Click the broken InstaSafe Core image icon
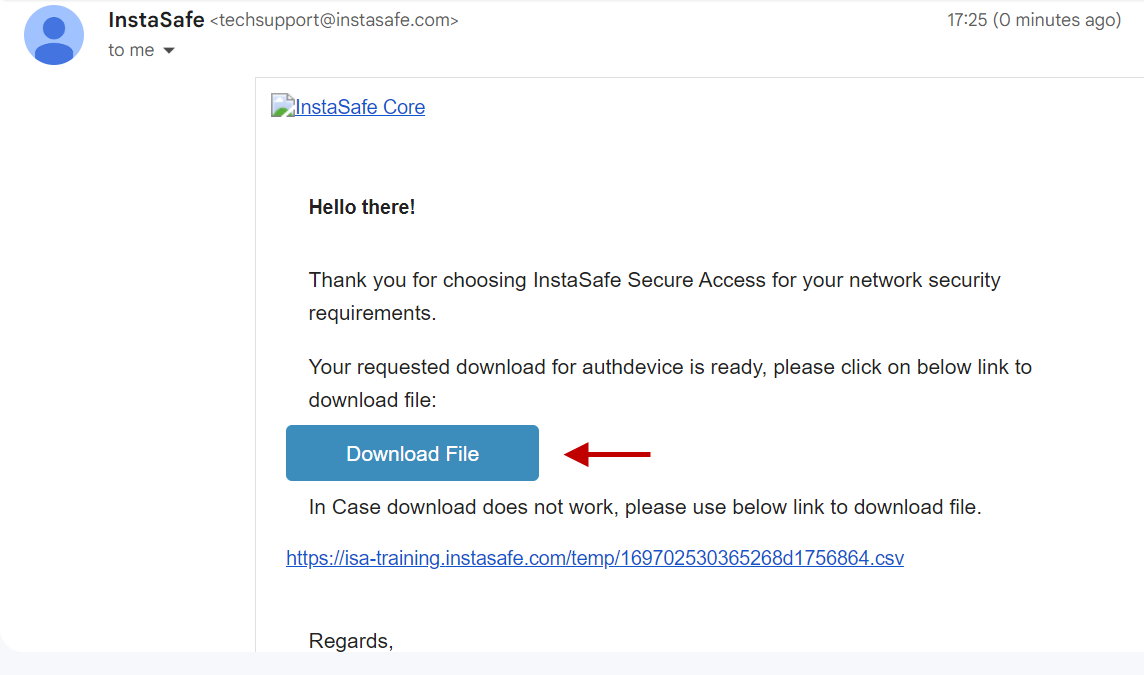Viewport: 1144px width, 675px height. pos(282,107)
